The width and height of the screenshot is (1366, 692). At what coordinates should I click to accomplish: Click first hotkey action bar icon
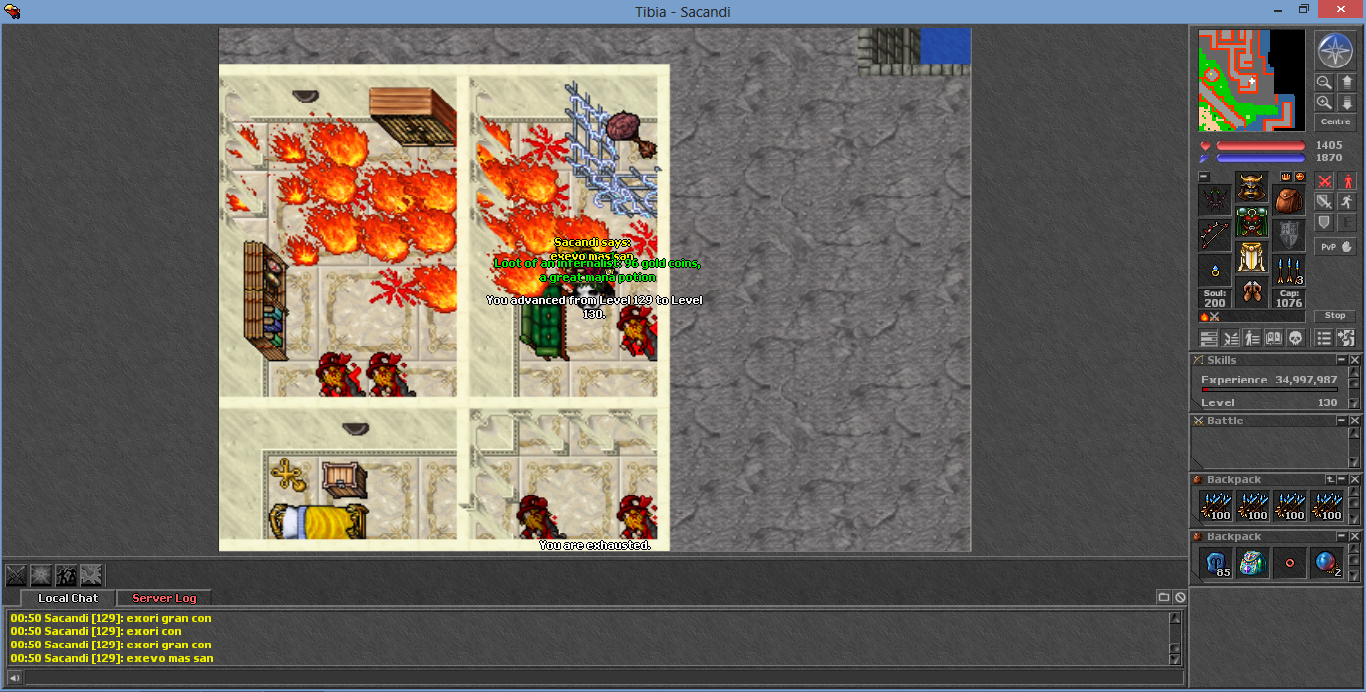17,575
